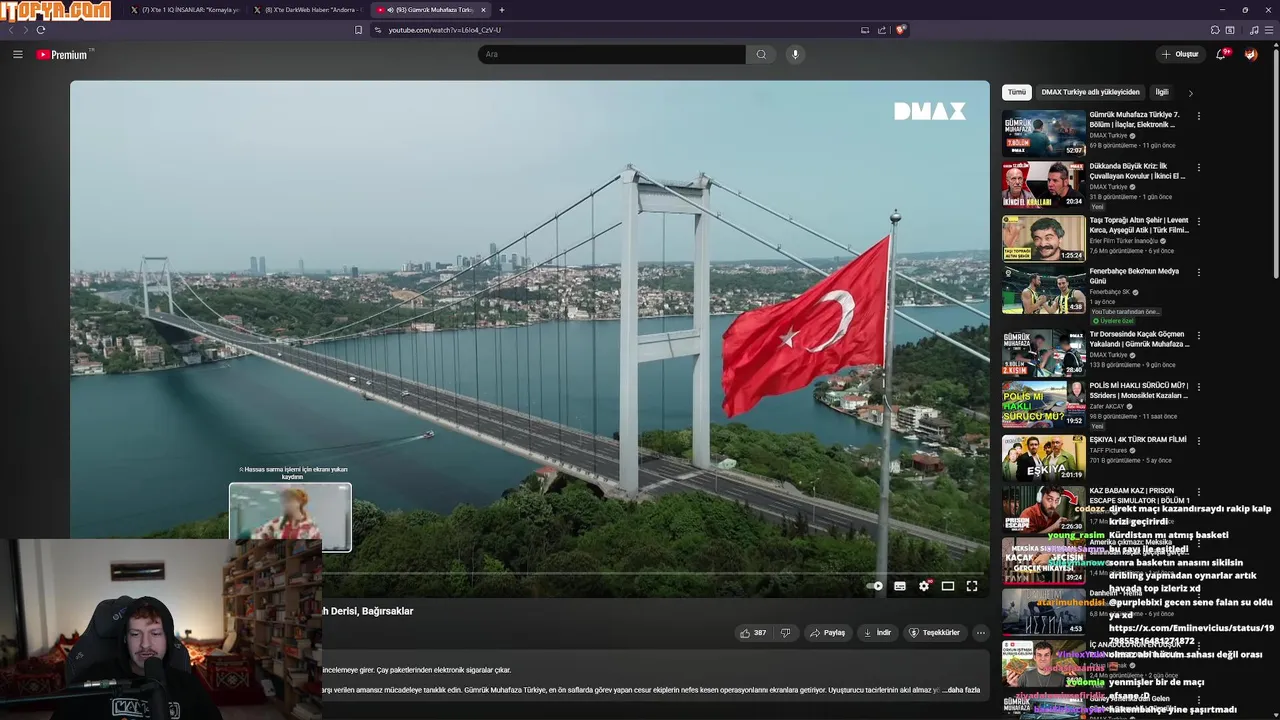Bookmark the page with the bookmark icon
Image resolution: width=1280 pixels, height=720 pixels.
pos(358,30)
